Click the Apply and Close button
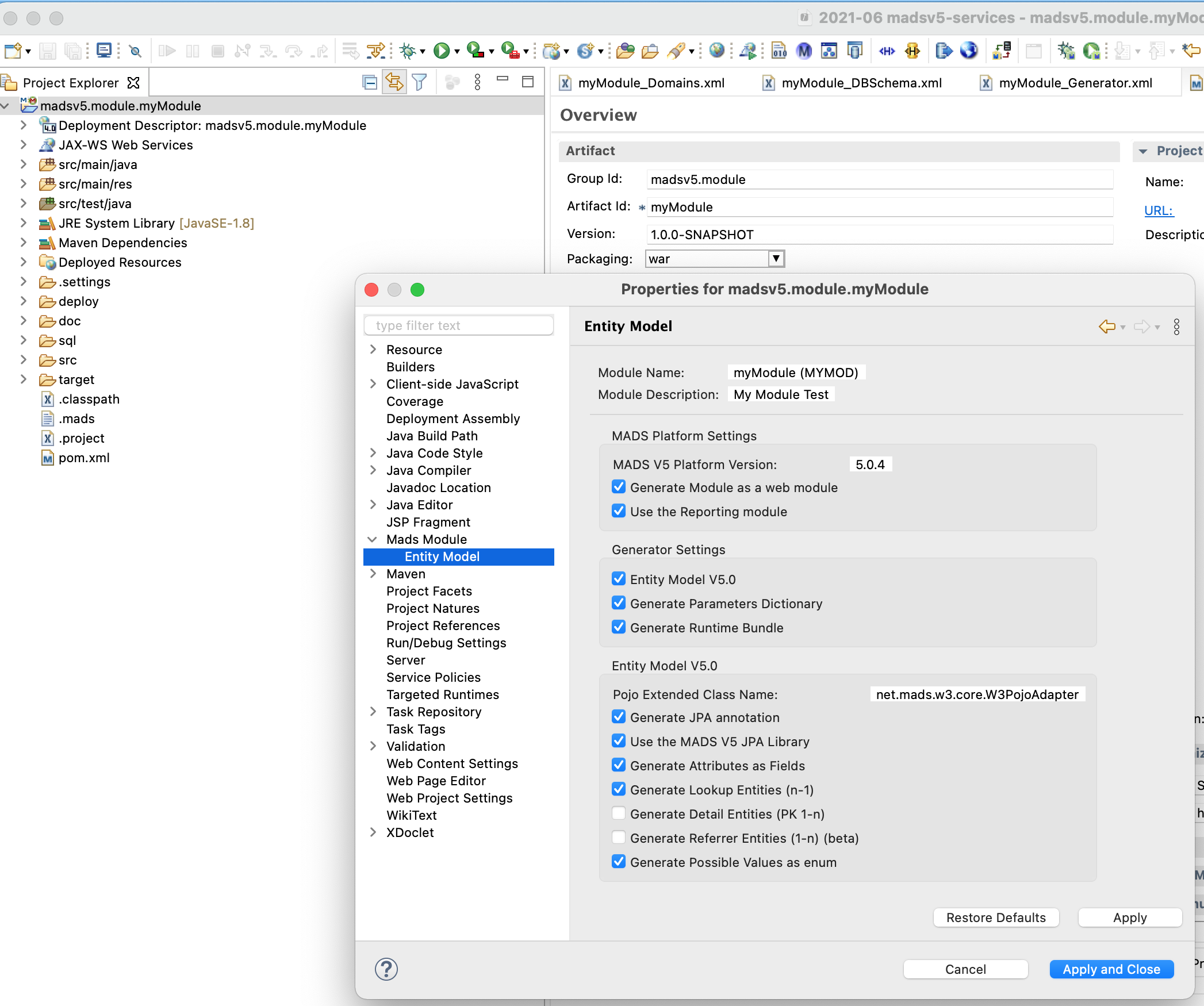1204x1006 pixels. click(1111, 969)
